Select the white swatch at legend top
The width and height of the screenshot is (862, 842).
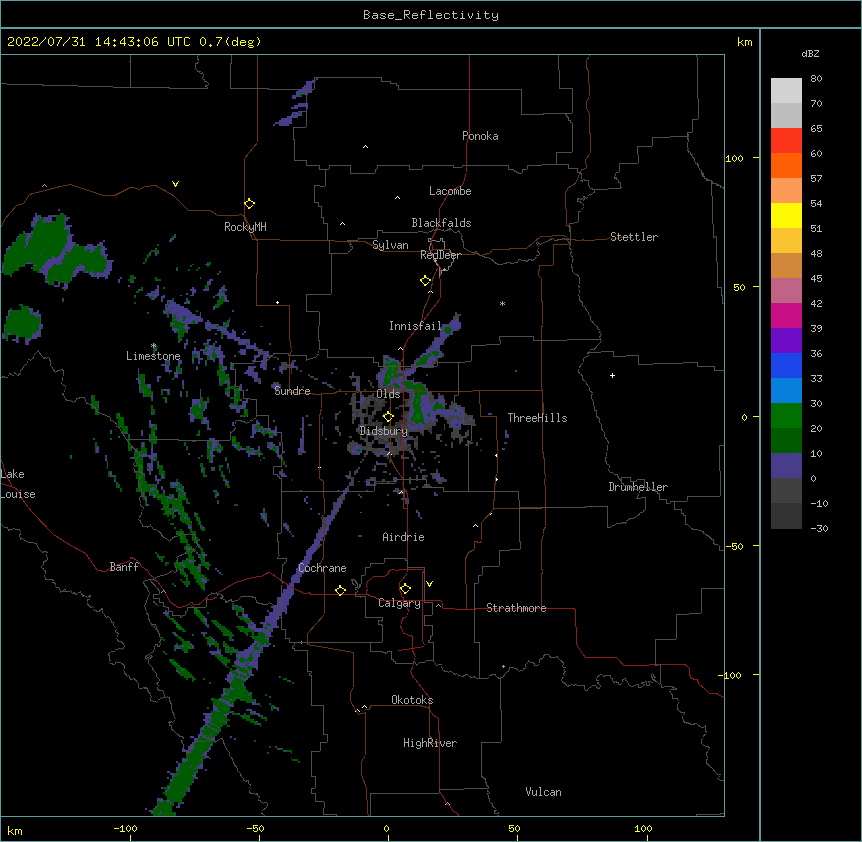786,90
